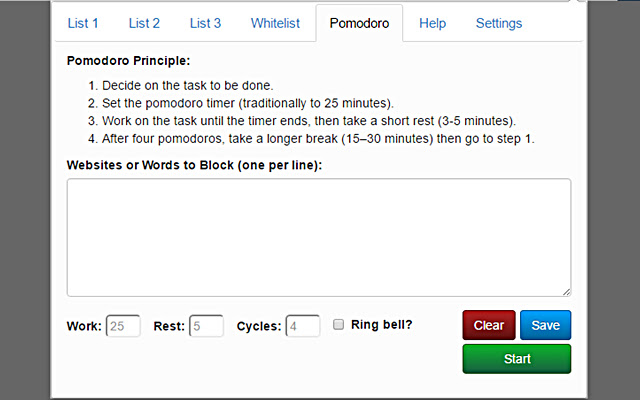Go to the Help tab

click(433, 23)
